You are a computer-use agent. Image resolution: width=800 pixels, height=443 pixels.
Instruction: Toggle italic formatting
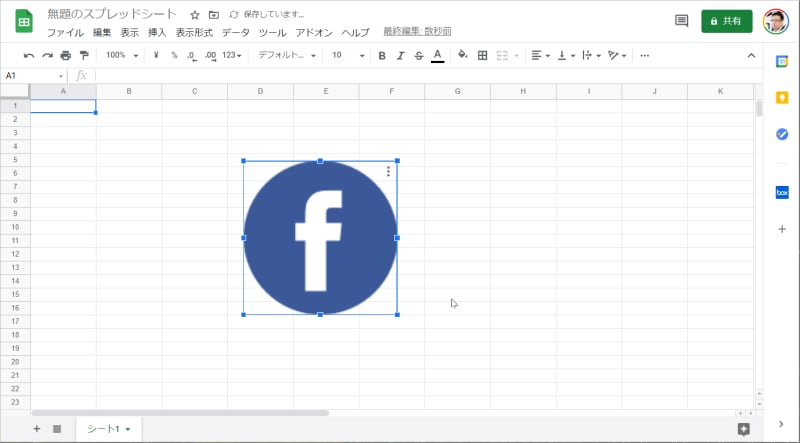point(400,56)
